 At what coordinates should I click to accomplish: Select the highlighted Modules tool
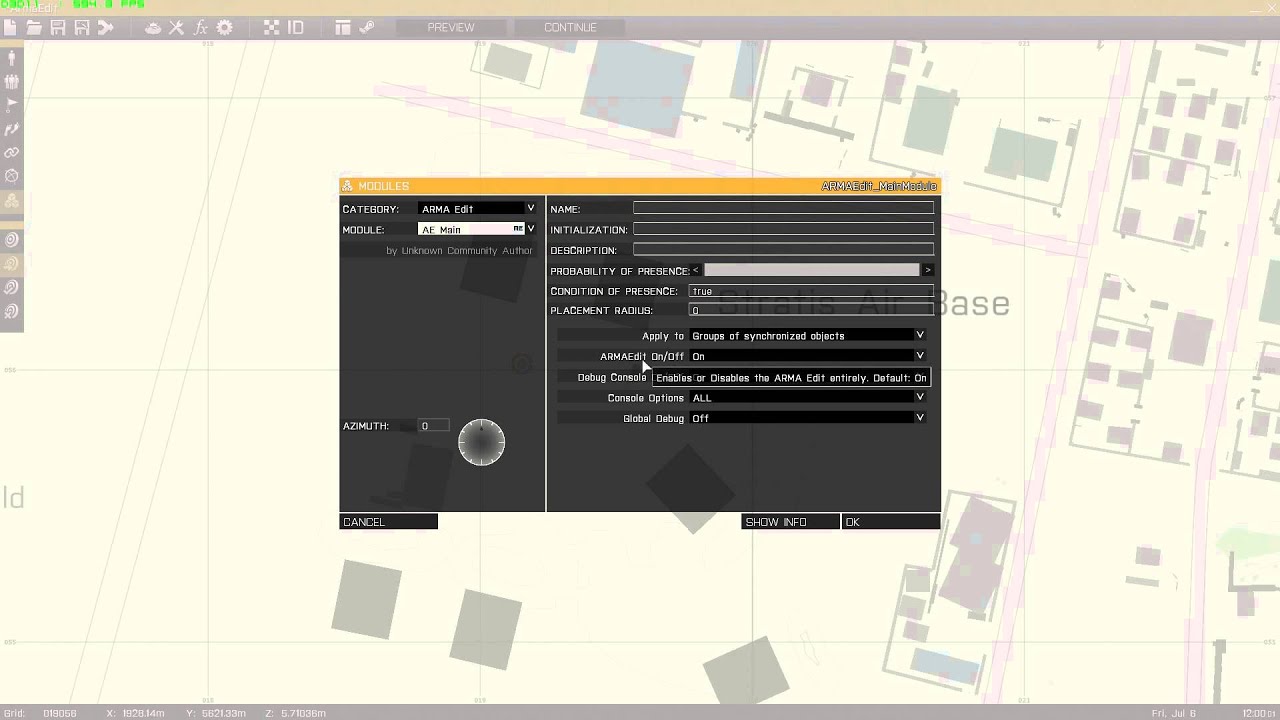tap(12, 200)
